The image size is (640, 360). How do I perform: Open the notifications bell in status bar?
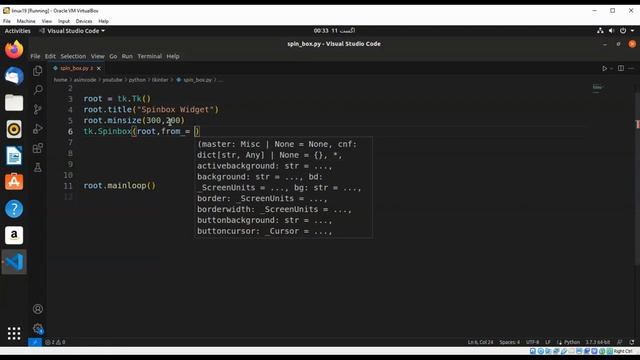(x=632, y=342)
